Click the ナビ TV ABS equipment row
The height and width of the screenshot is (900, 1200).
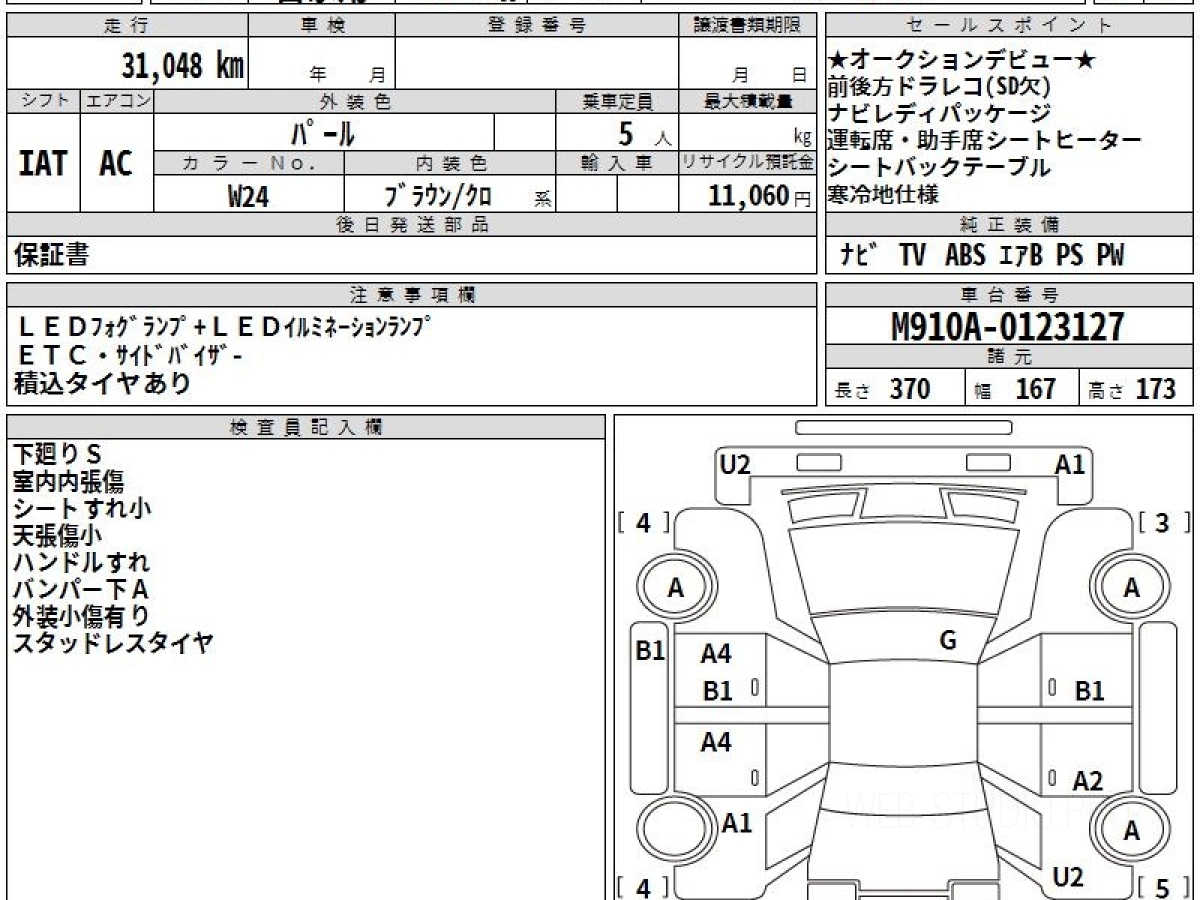(982, 255)
